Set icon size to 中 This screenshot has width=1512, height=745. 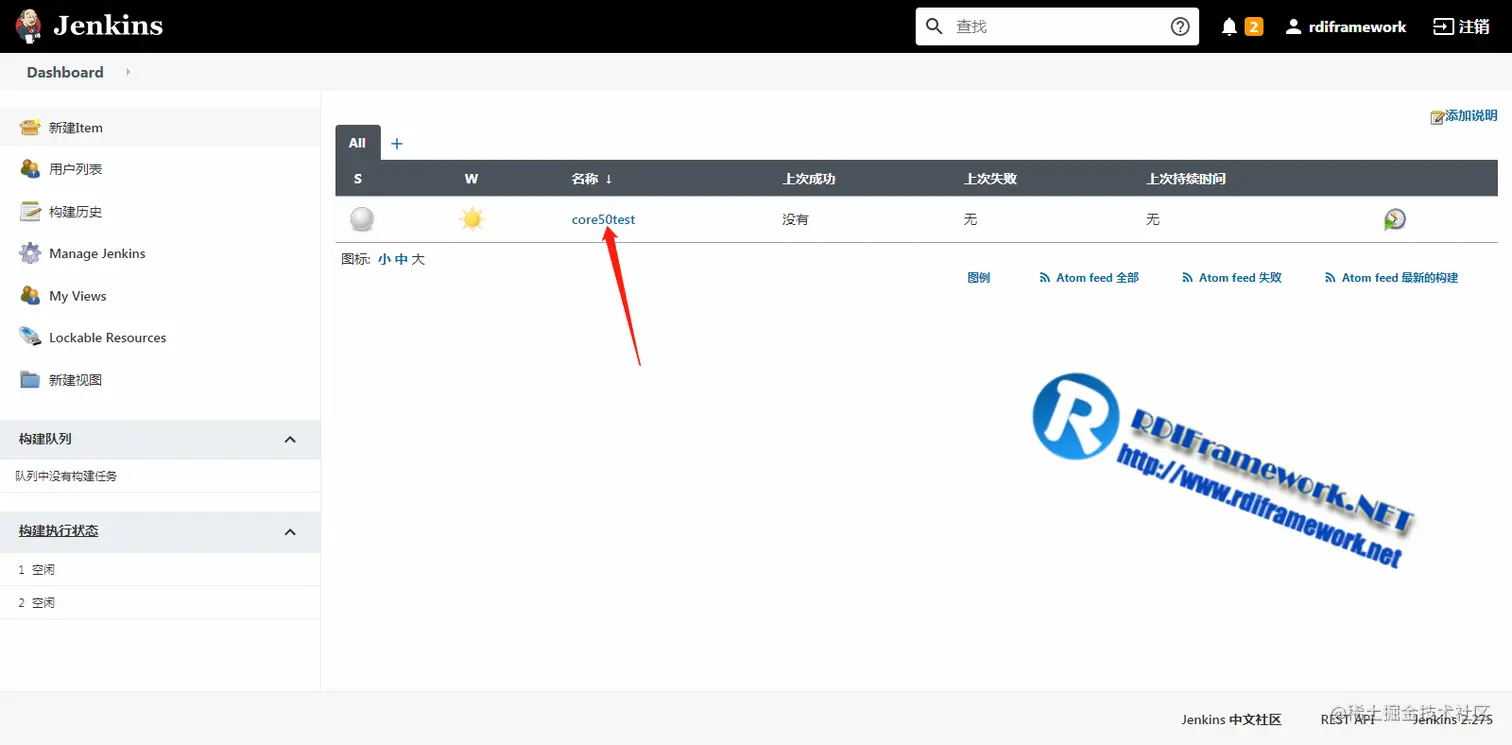click(x=401, y=259)
